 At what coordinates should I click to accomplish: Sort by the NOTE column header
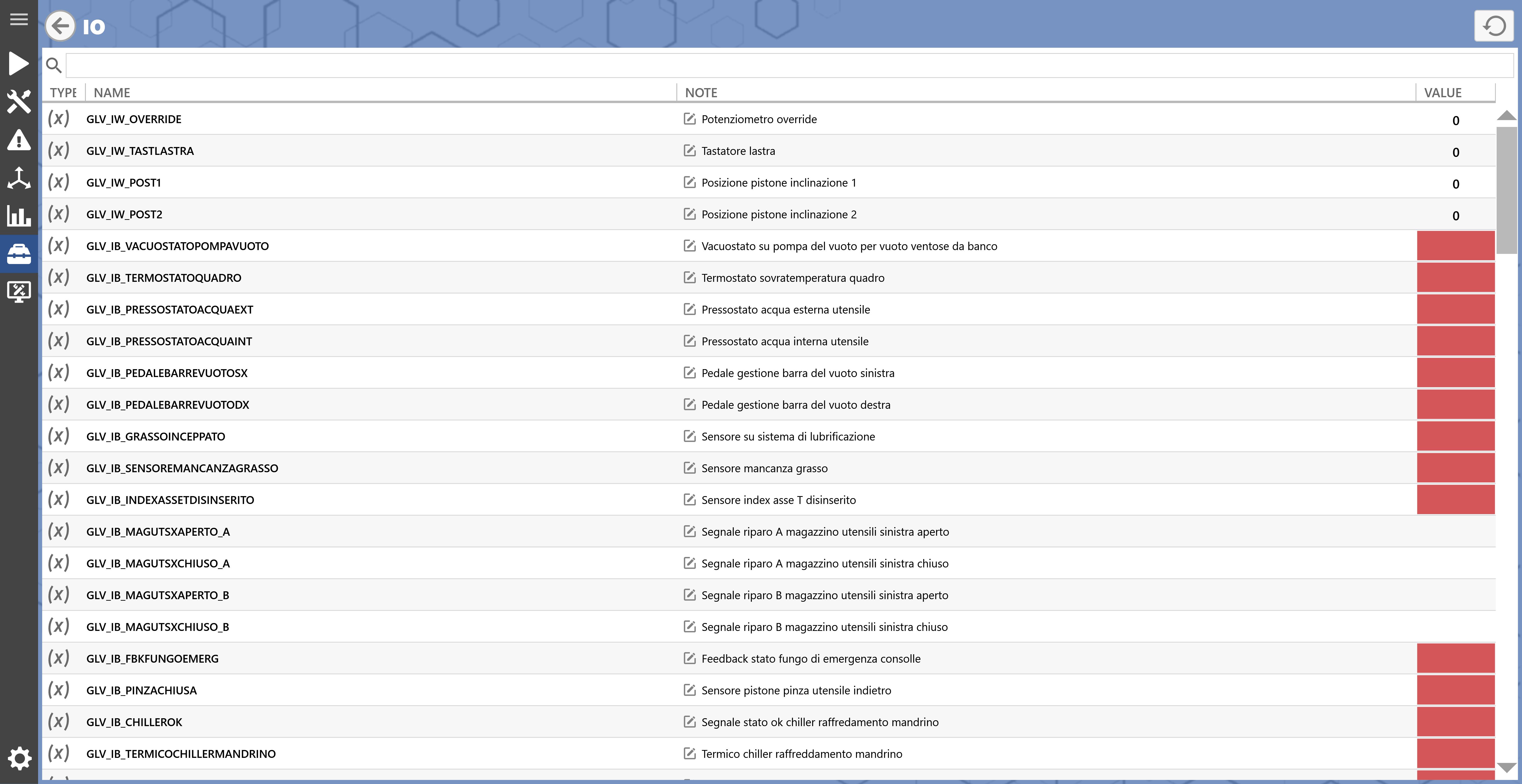point(1046,92)
